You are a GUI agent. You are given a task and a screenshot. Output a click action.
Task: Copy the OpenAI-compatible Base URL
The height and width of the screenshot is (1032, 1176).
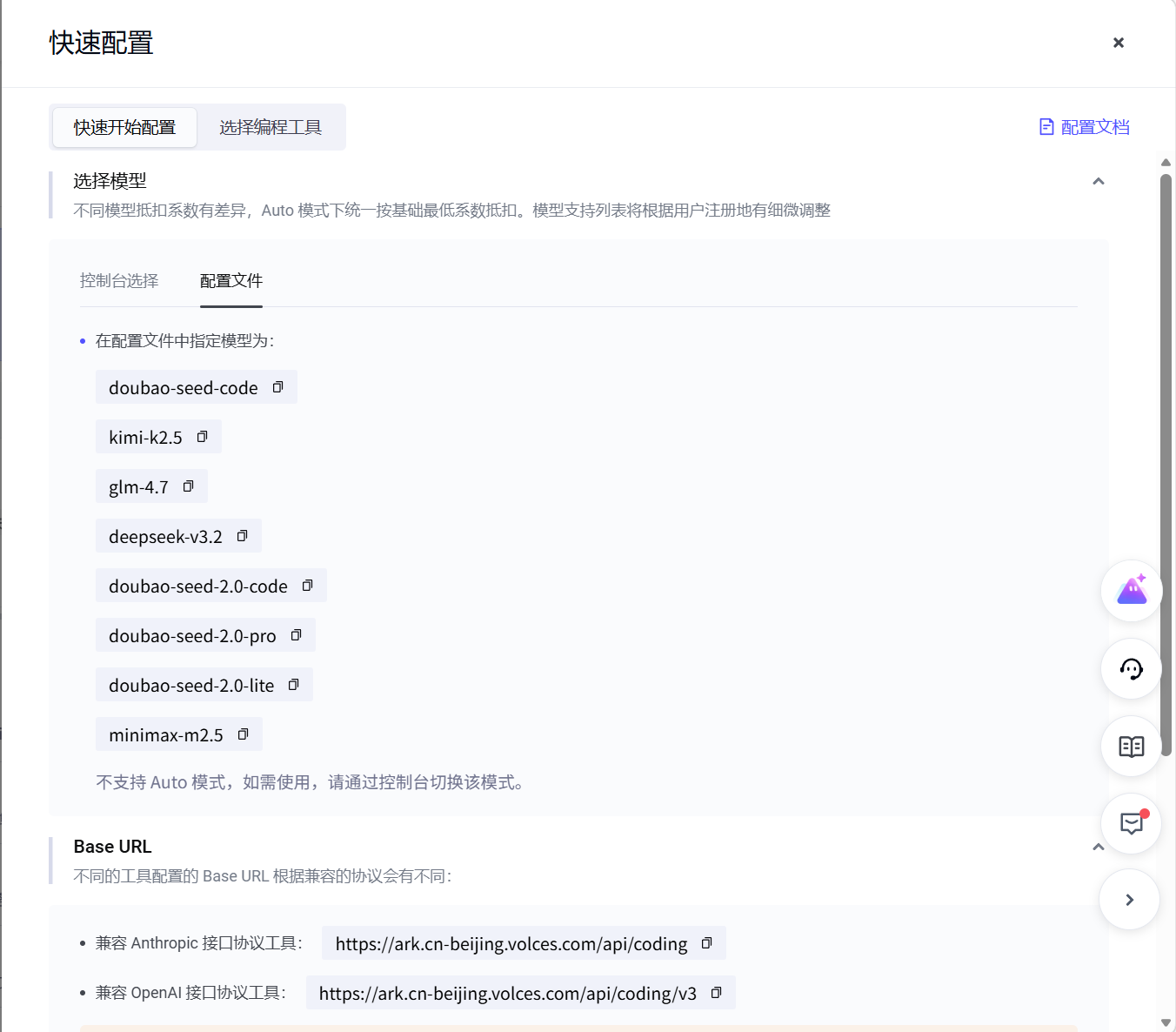tap(717, 993)
